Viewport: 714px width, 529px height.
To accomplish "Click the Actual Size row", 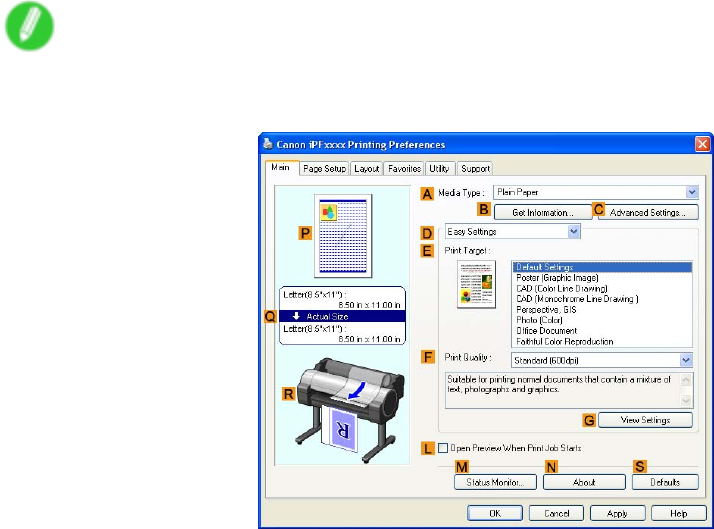I will [342, 316].
